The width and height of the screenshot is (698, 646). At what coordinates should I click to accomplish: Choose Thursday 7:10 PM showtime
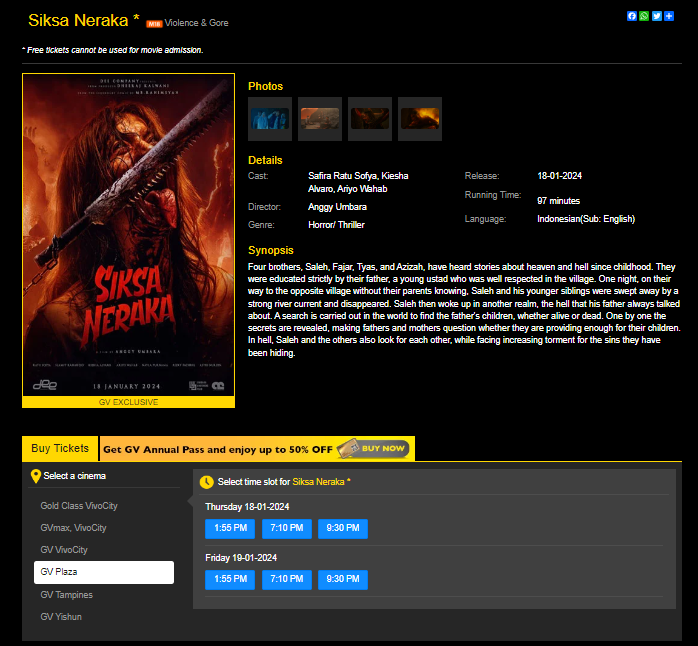(x=287, y=529)
